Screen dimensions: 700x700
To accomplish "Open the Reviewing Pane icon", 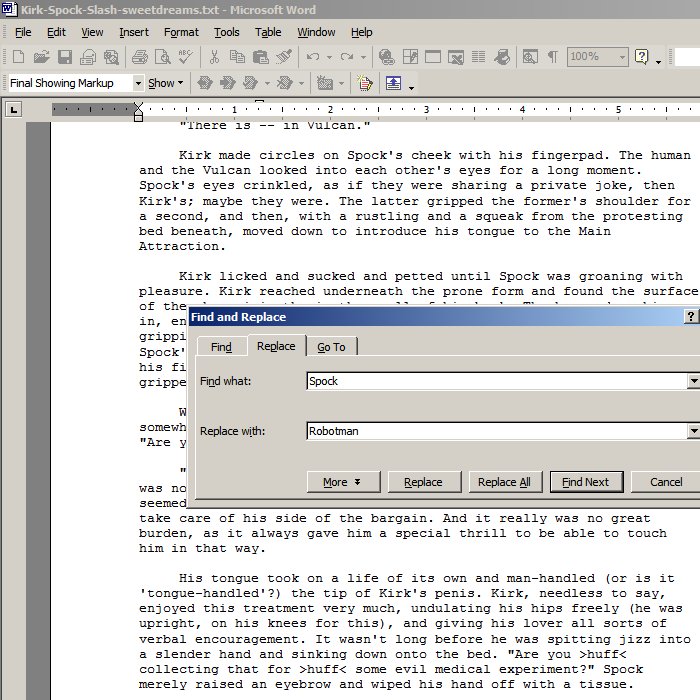I will click(392, 83).
